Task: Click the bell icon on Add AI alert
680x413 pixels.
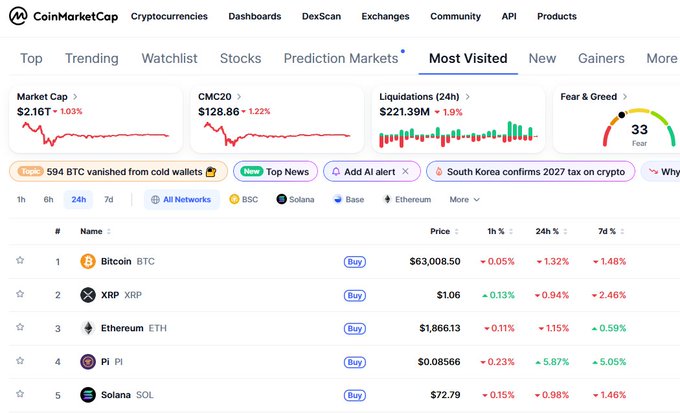Action: (336, 172)
